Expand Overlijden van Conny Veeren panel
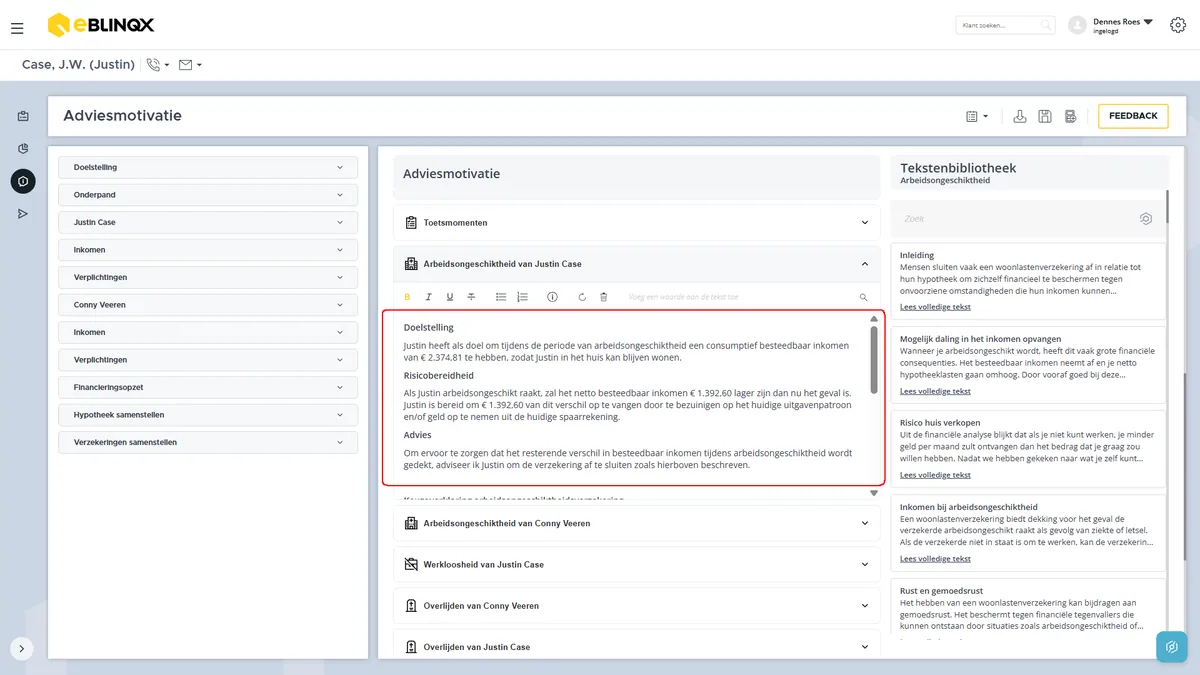 [x=637, y=606]
